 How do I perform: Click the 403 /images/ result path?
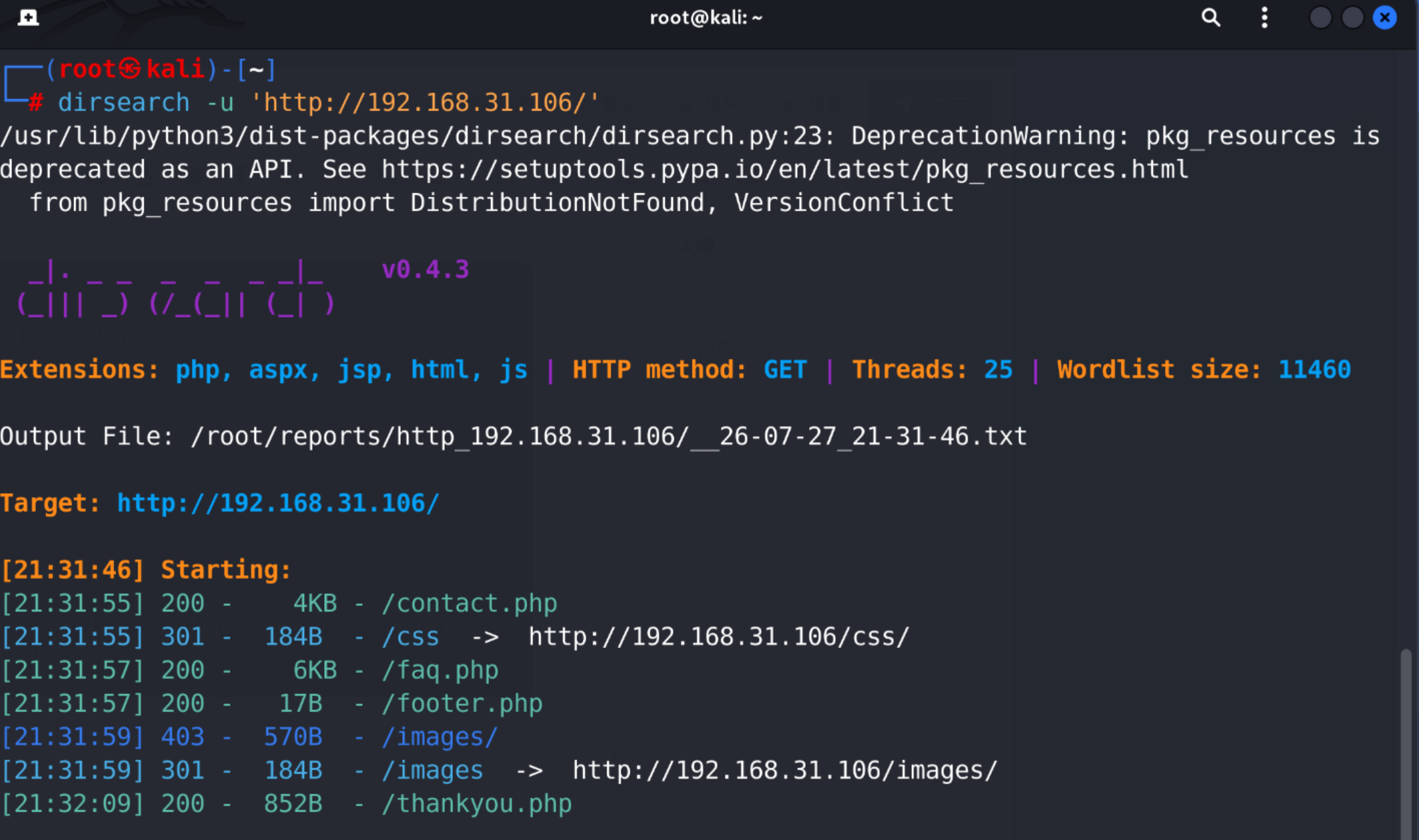click(x=440, y=737)
